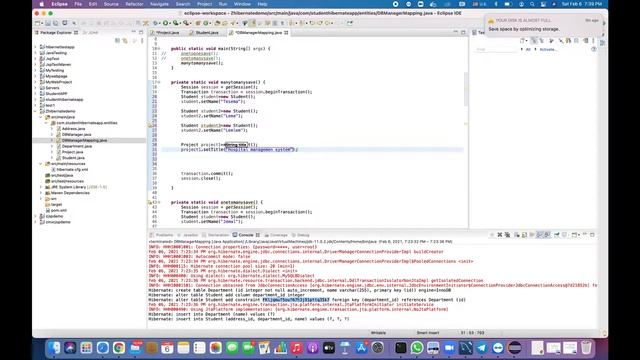
Task: Expand the JRE System Library node
Action: pyautogui.click(x=41, y=187)
